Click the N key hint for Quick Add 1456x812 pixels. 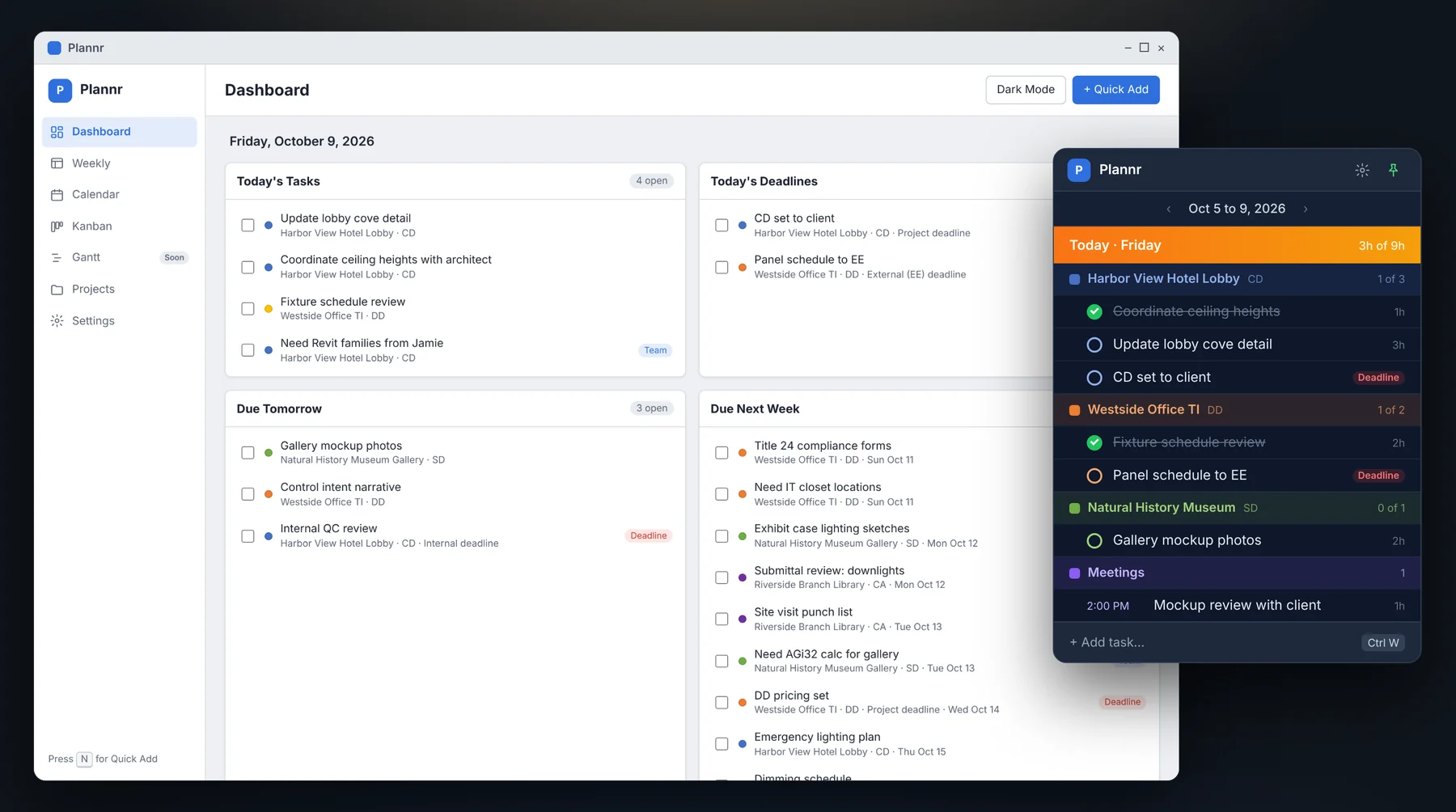click(84, 759)
